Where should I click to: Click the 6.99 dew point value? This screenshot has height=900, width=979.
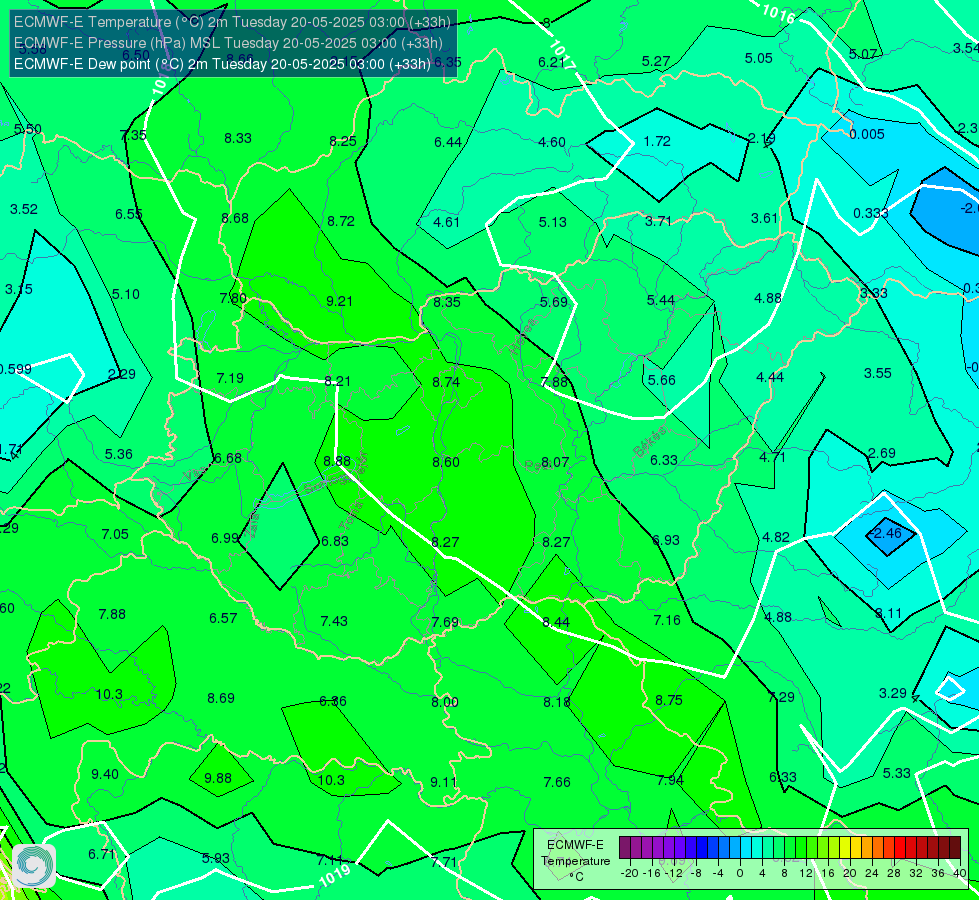pos(225,538)
